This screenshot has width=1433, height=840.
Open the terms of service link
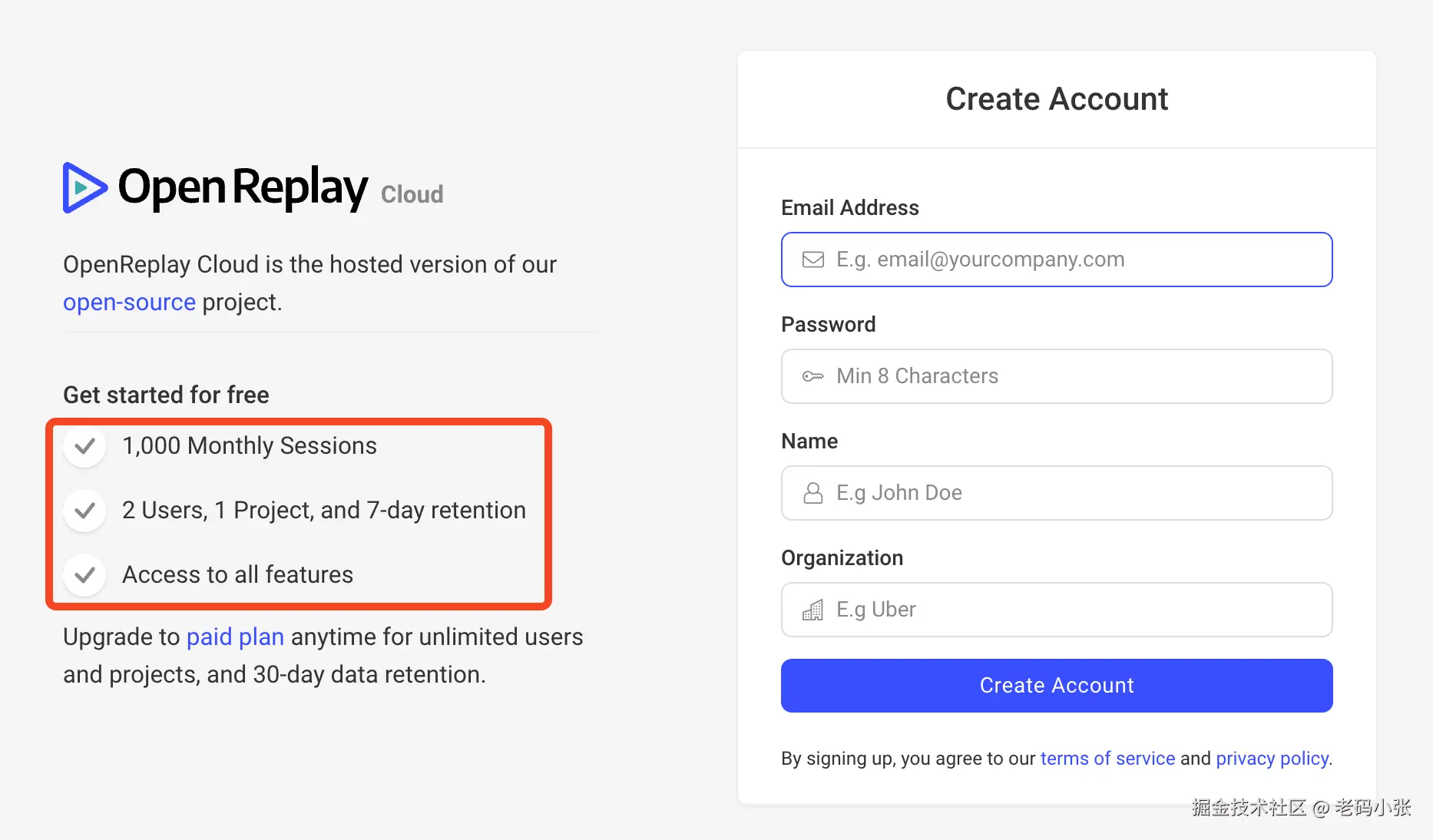1107,759
